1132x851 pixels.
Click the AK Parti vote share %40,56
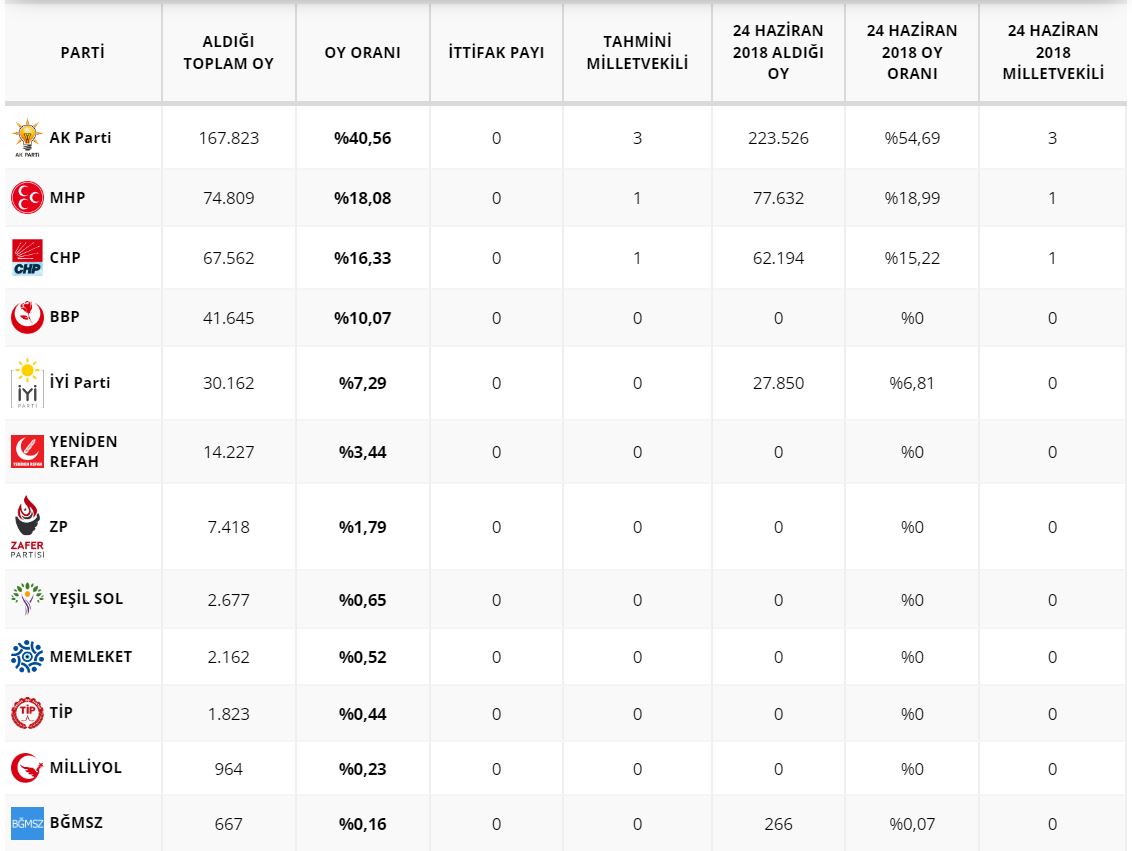362,138
